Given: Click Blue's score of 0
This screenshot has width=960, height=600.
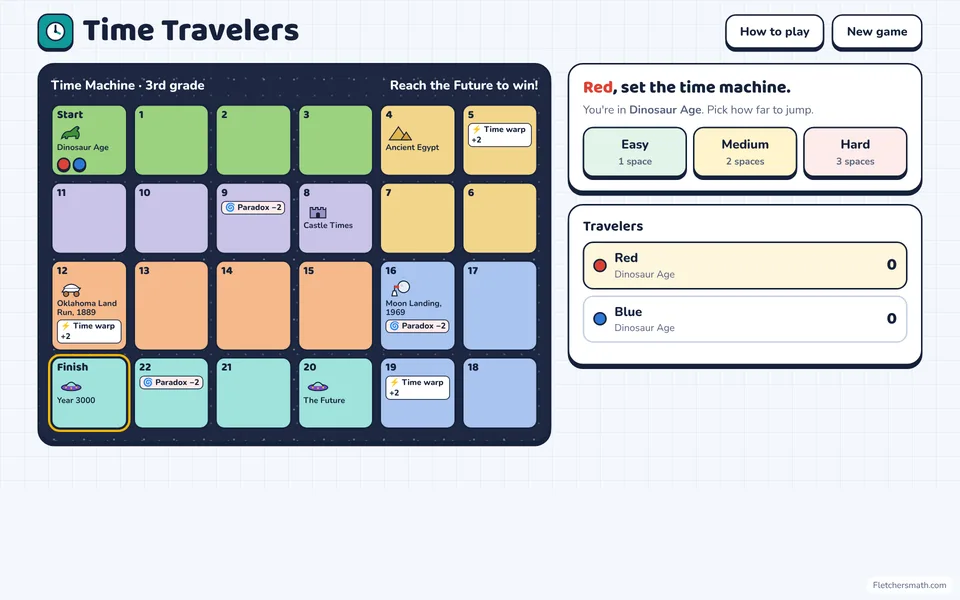Looking at the screenshot, I should click(891, 318).
